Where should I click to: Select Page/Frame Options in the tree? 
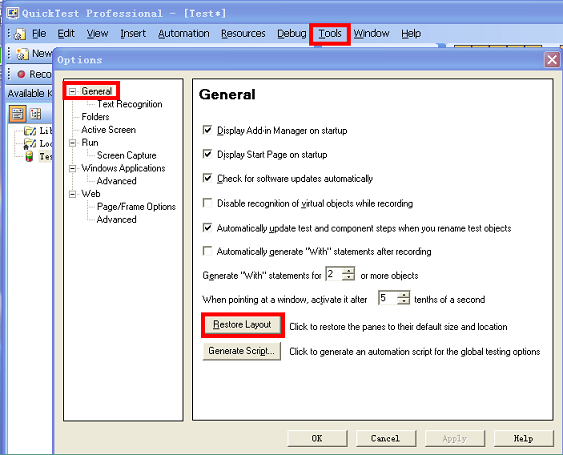(136, 207)
